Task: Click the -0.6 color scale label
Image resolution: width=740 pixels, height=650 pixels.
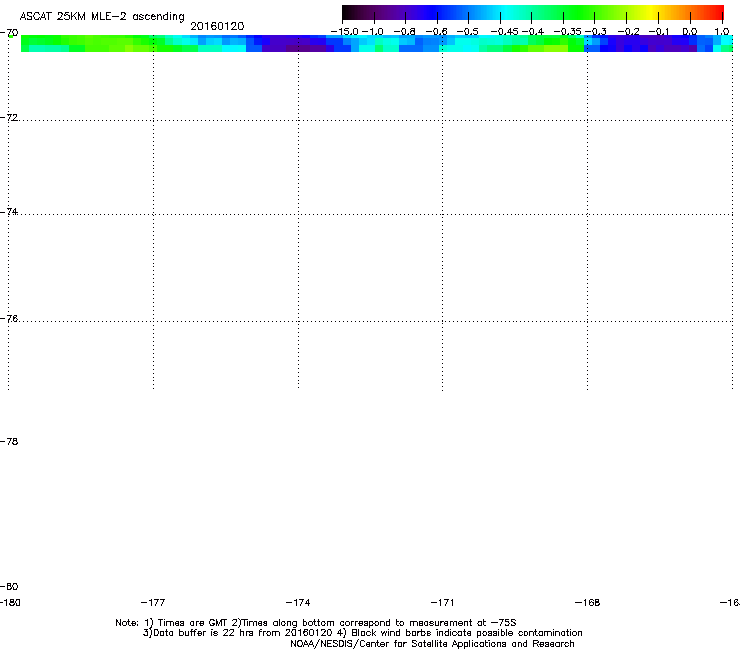Action: tap(436, 32)
